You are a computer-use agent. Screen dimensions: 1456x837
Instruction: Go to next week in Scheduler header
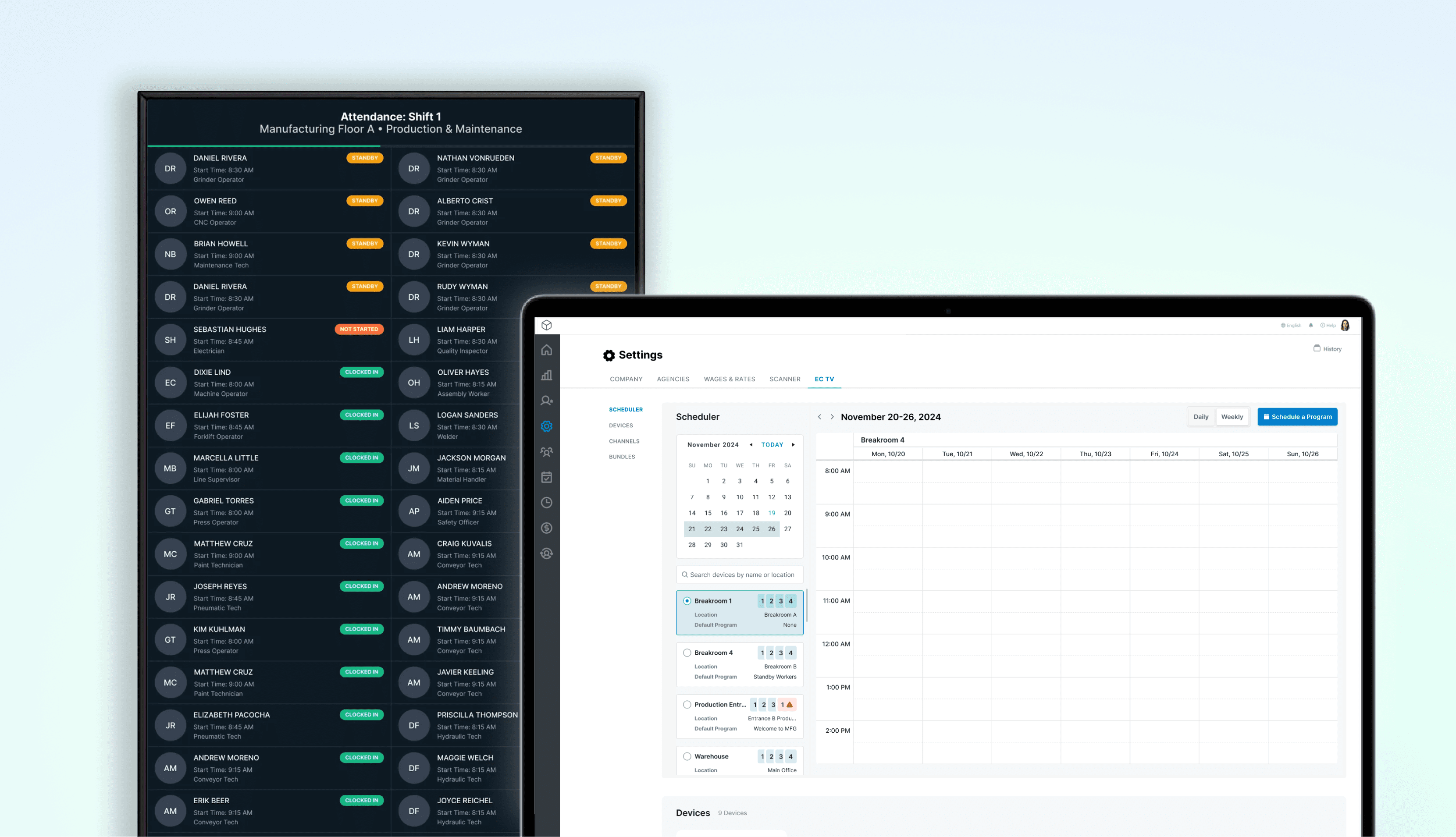tap(832, 417)
